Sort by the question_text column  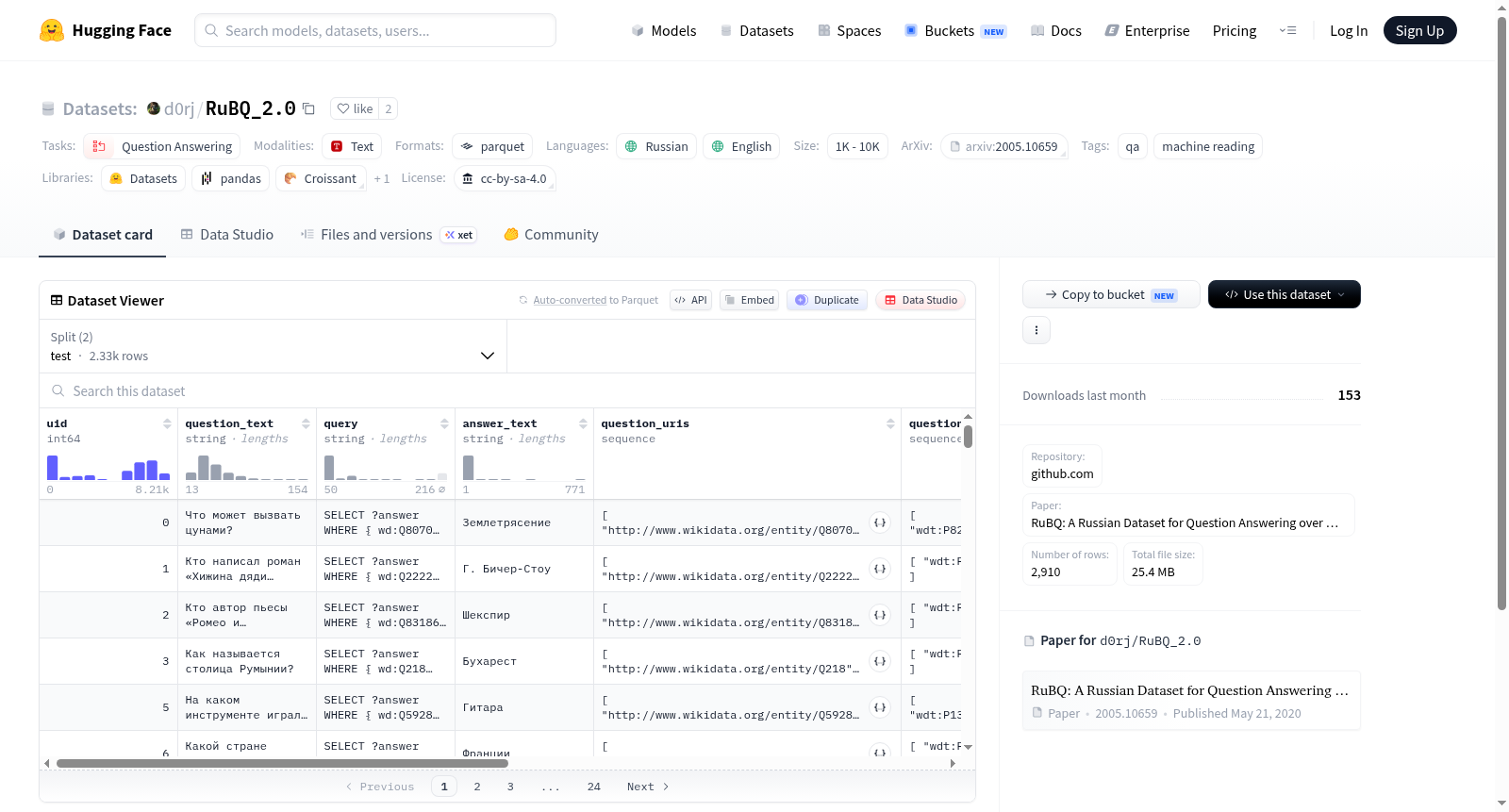(x=306, y=423)
